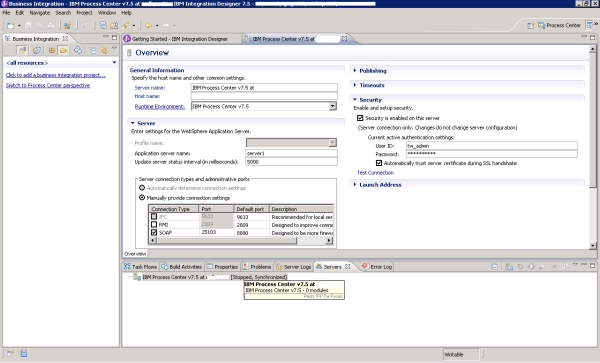Click Collapse All icon in Business Integration view
The image size is (600, 363).
coord(93,50)
